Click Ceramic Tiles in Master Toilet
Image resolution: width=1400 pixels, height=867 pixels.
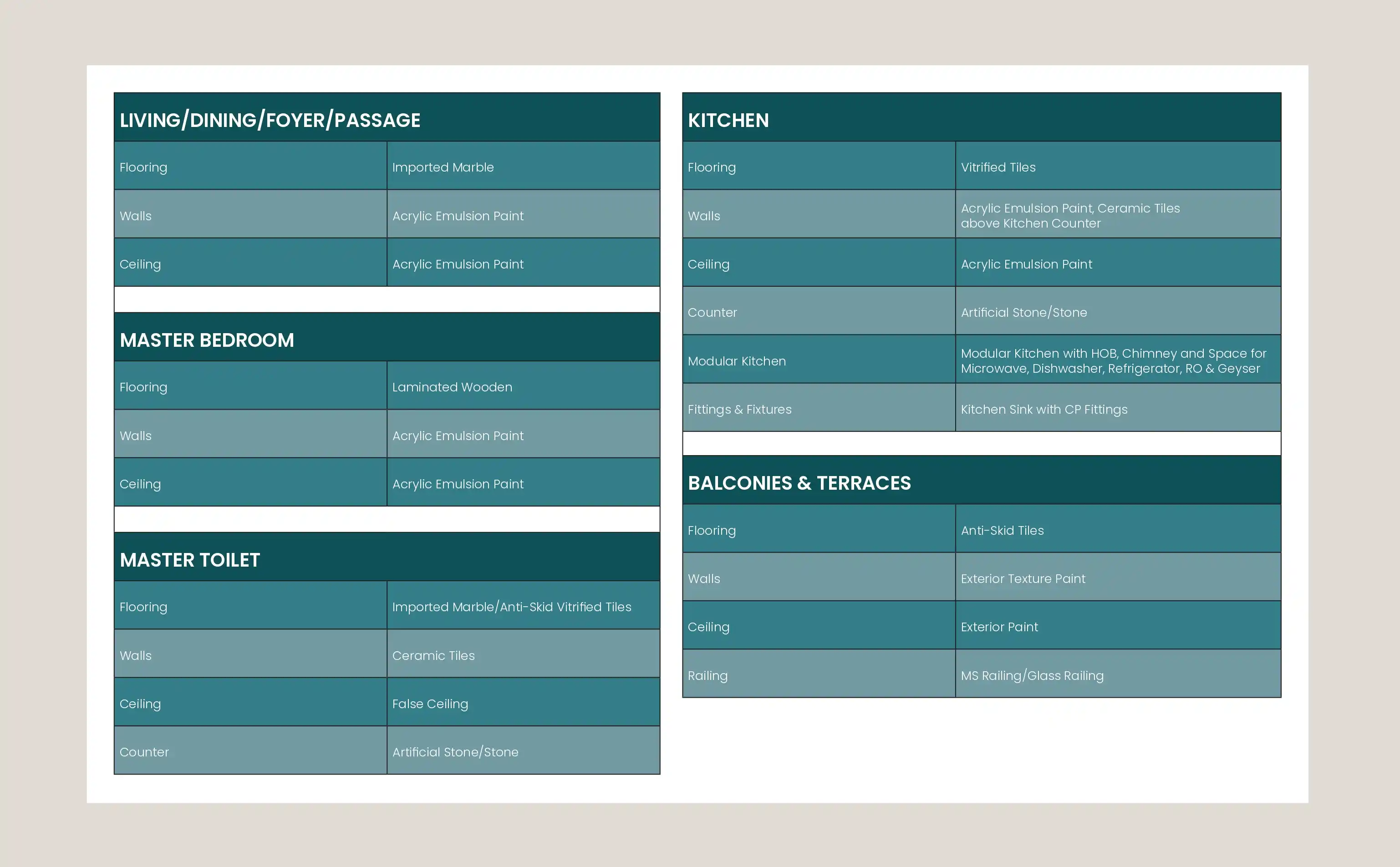tap(433, 655)
